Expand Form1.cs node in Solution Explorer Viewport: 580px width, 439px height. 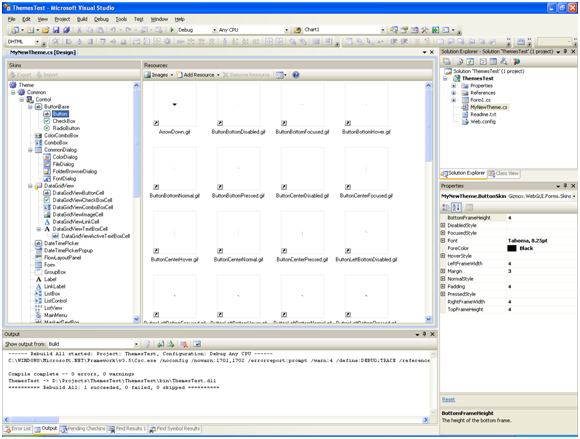tap(454, 100)
